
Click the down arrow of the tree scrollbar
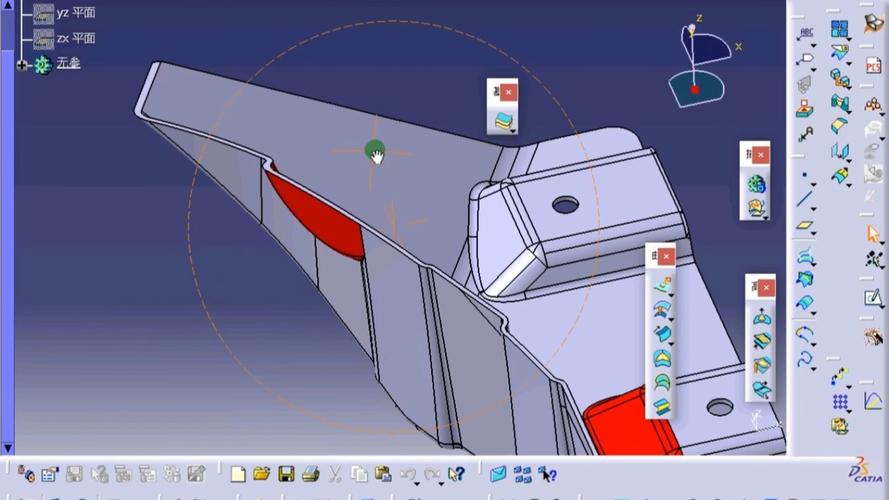click(7, 448)
